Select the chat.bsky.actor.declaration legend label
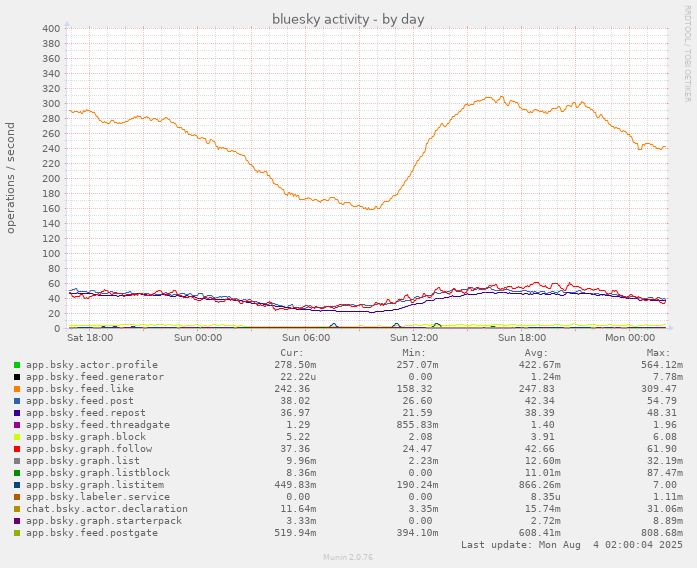The image size is (697, 568). click(x=107, y=509)
